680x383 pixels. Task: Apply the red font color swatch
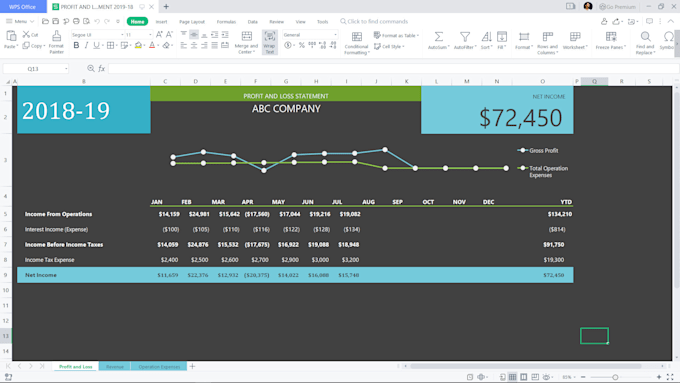coord(152,46)
